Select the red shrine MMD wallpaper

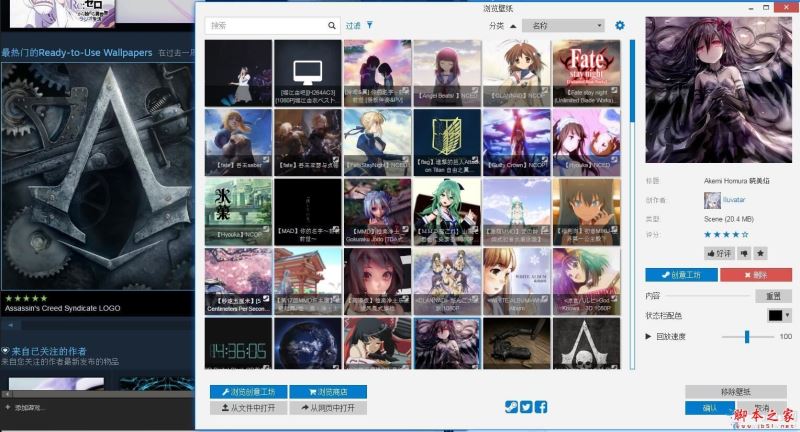[x=308, y=281]
